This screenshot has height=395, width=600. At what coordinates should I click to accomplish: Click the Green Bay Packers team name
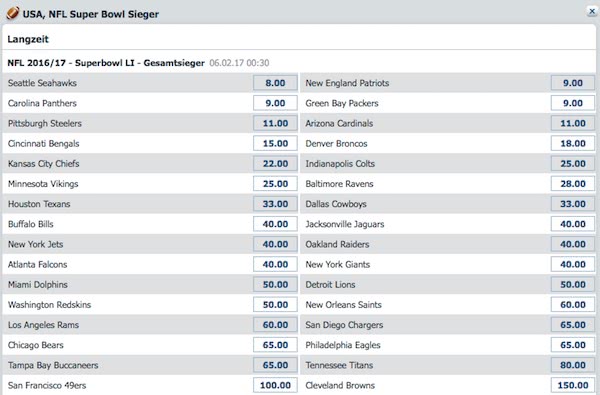[342, 103]
